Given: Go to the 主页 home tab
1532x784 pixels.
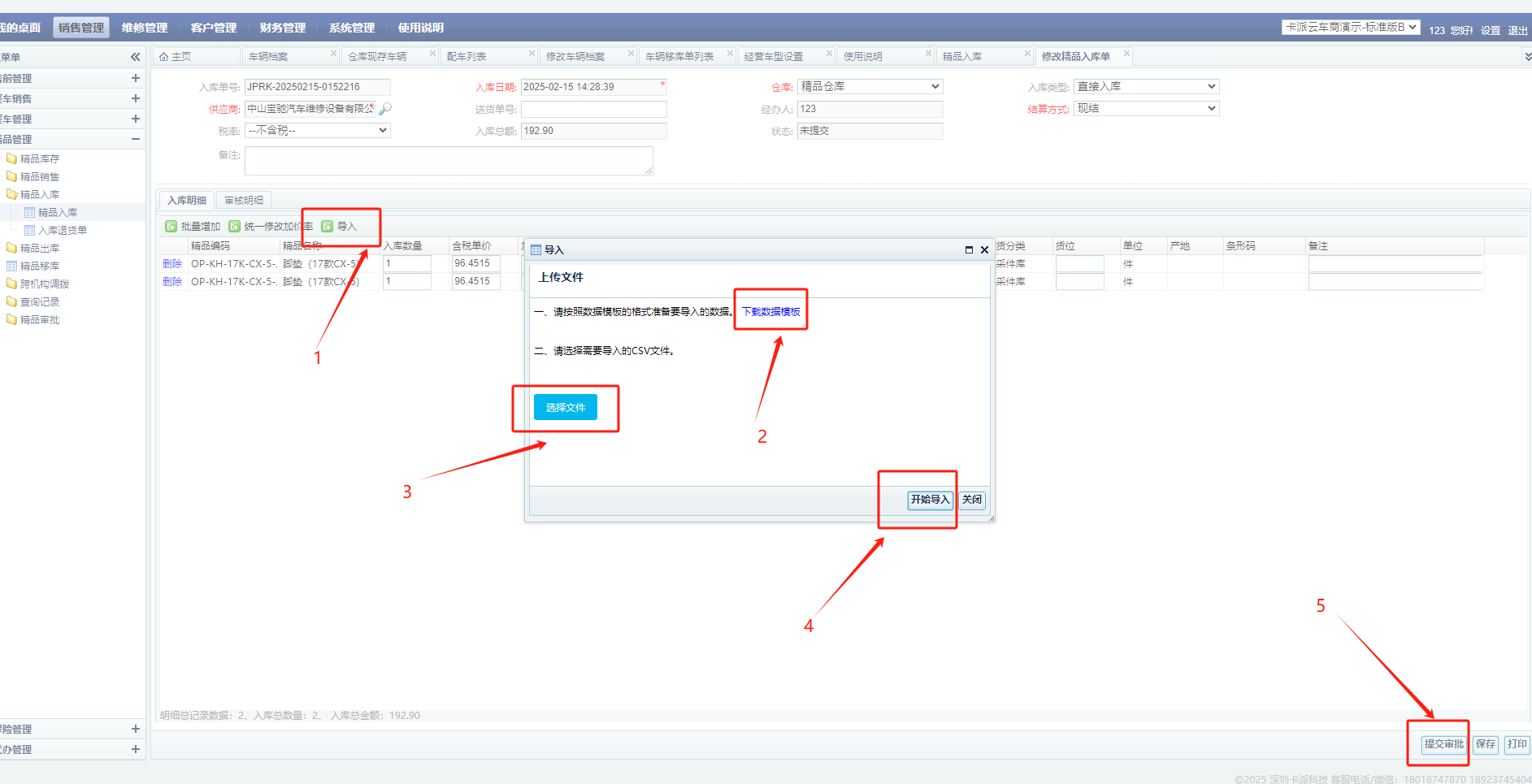Looking at the screenshot, I should pos(176,57).
